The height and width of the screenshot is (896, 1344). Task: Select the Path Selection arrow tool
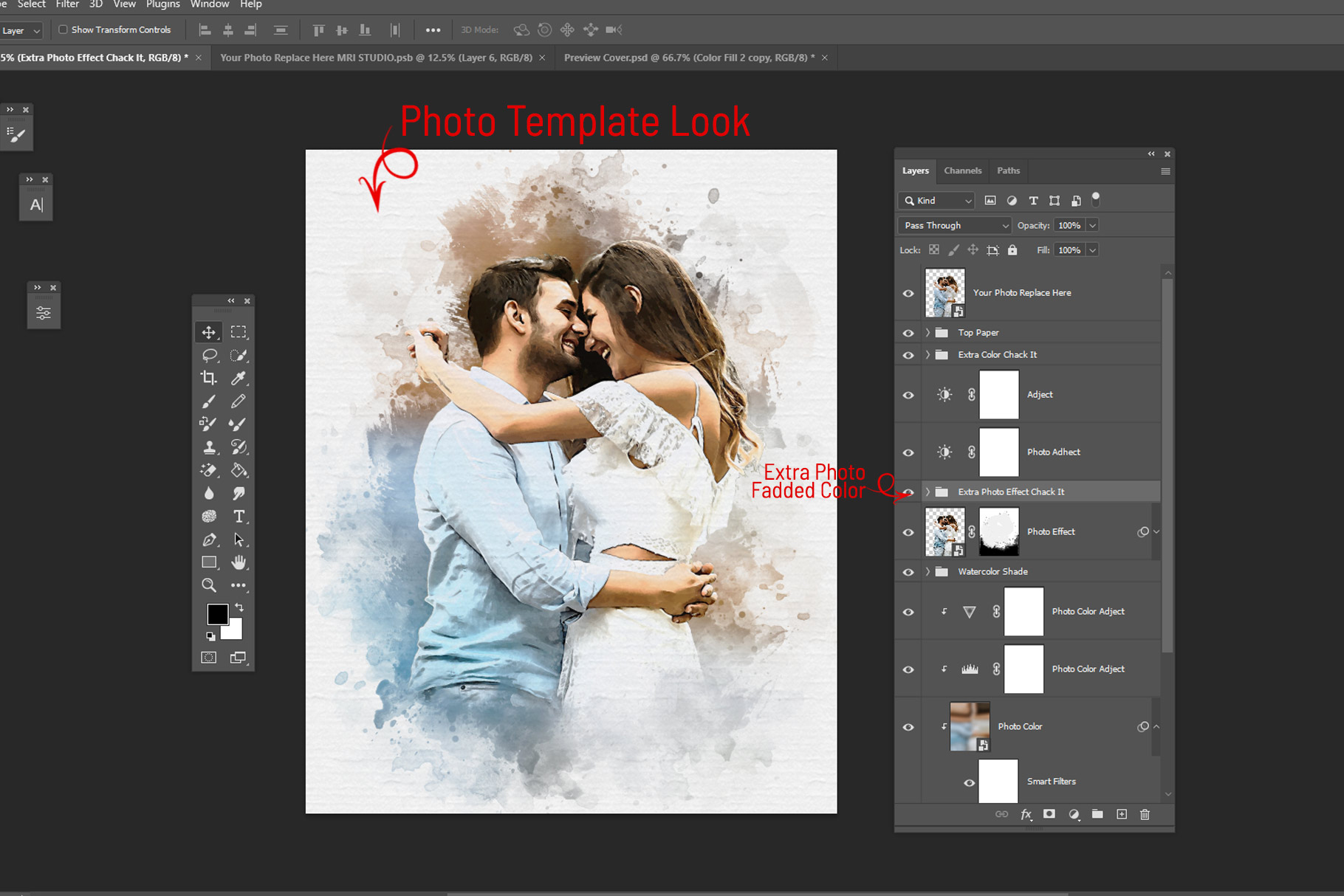click(x=239, y=540)
